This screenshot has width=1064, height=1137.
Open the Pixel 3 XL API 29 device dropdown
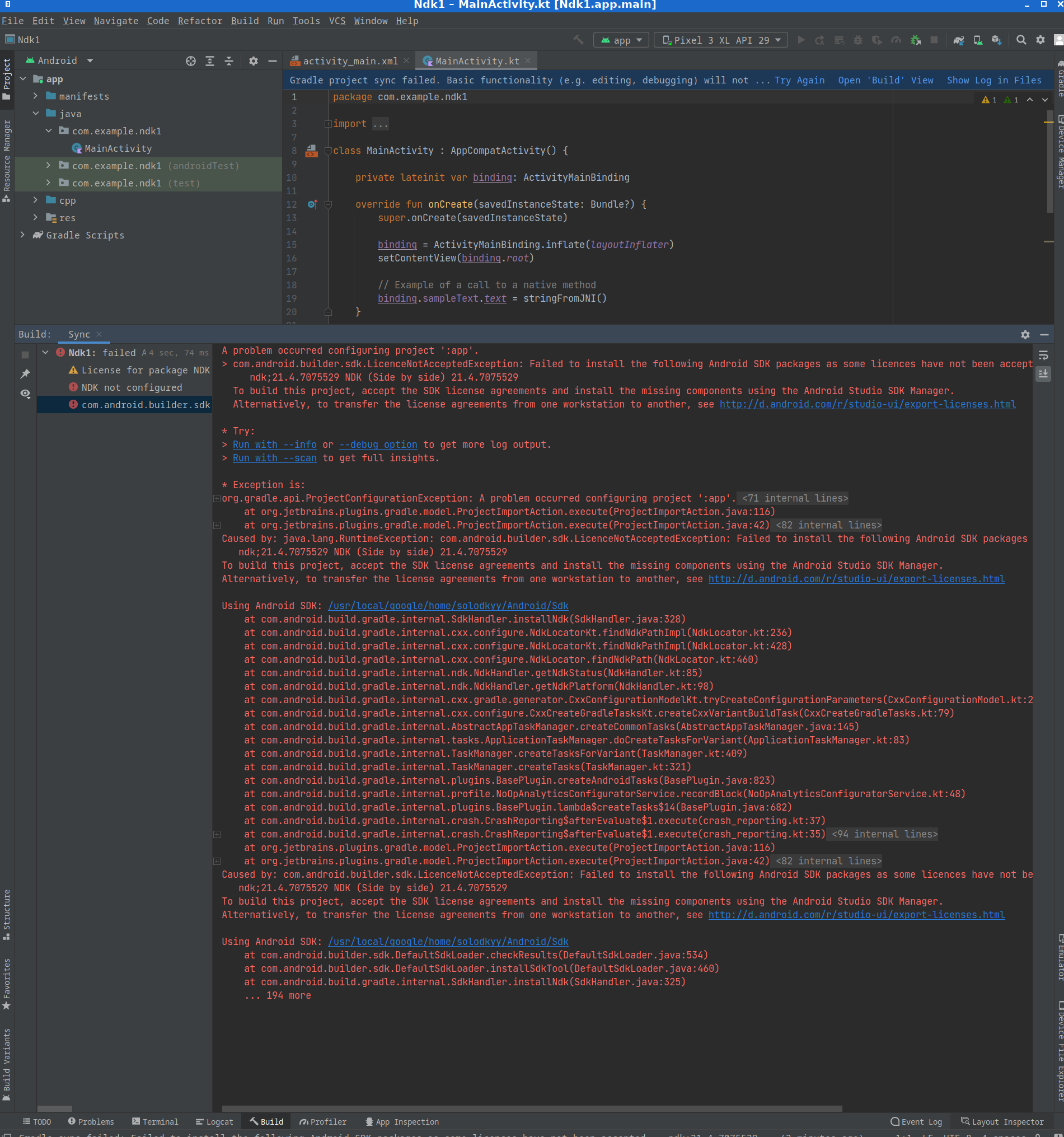721,40
